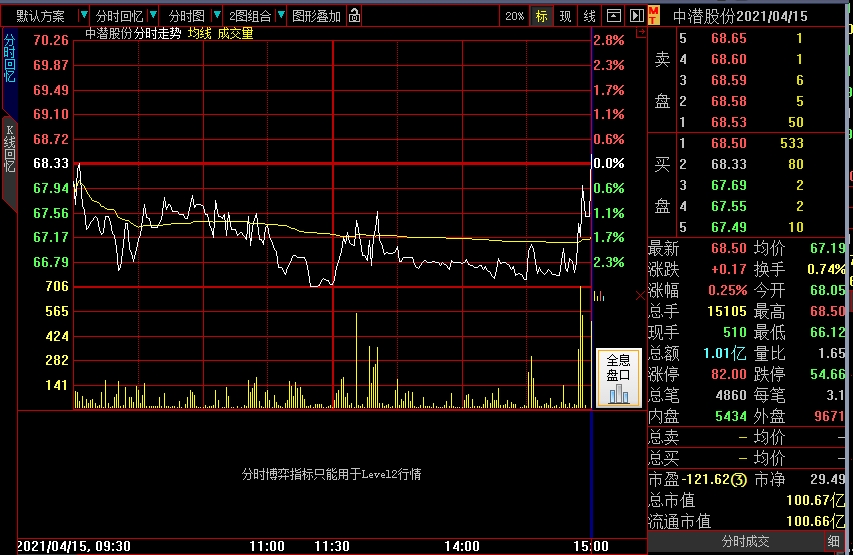Click the upward triangle toolbar icon

[614, 16]
